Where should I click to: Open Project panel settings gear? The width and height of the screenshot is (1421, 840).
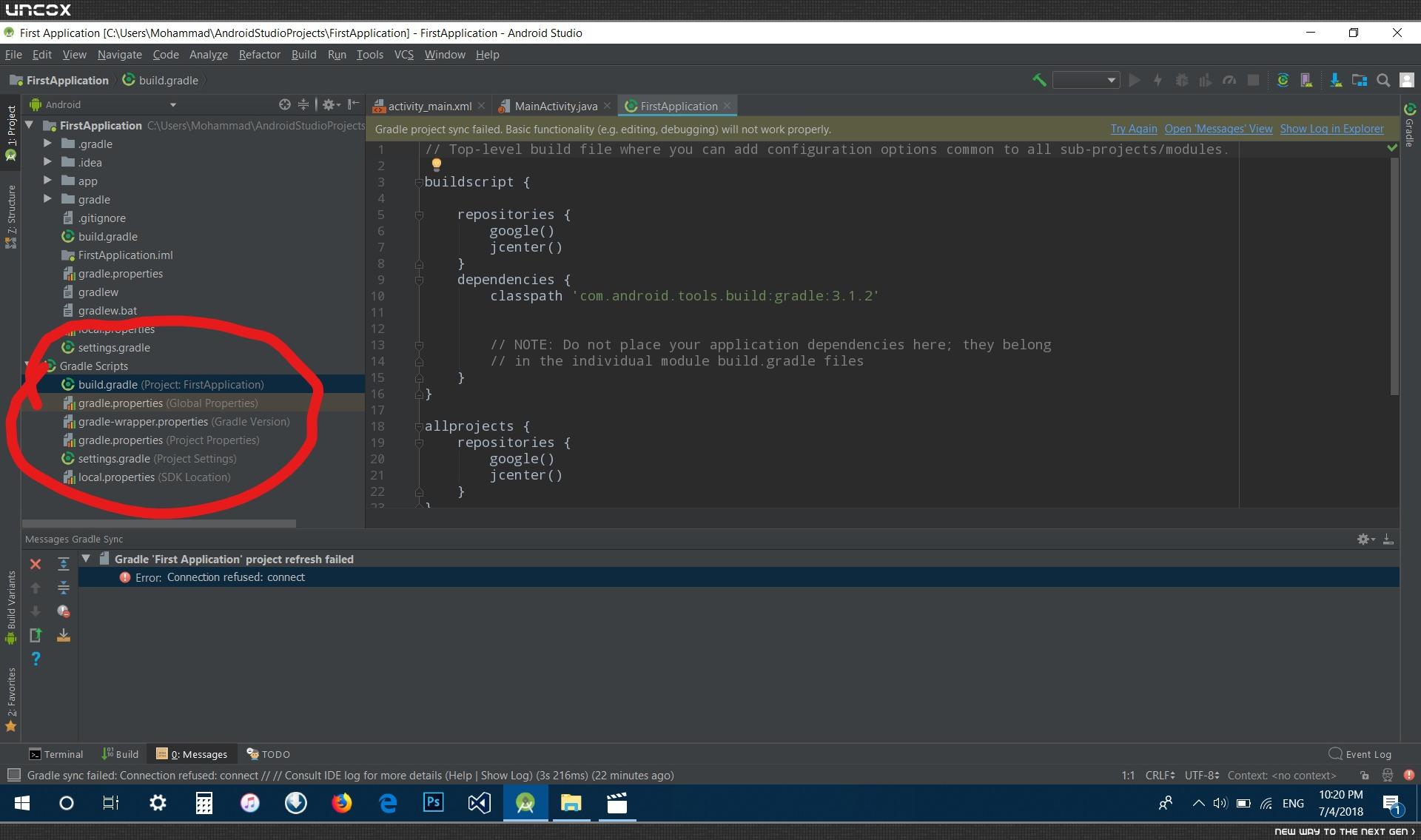pos(330,104)
